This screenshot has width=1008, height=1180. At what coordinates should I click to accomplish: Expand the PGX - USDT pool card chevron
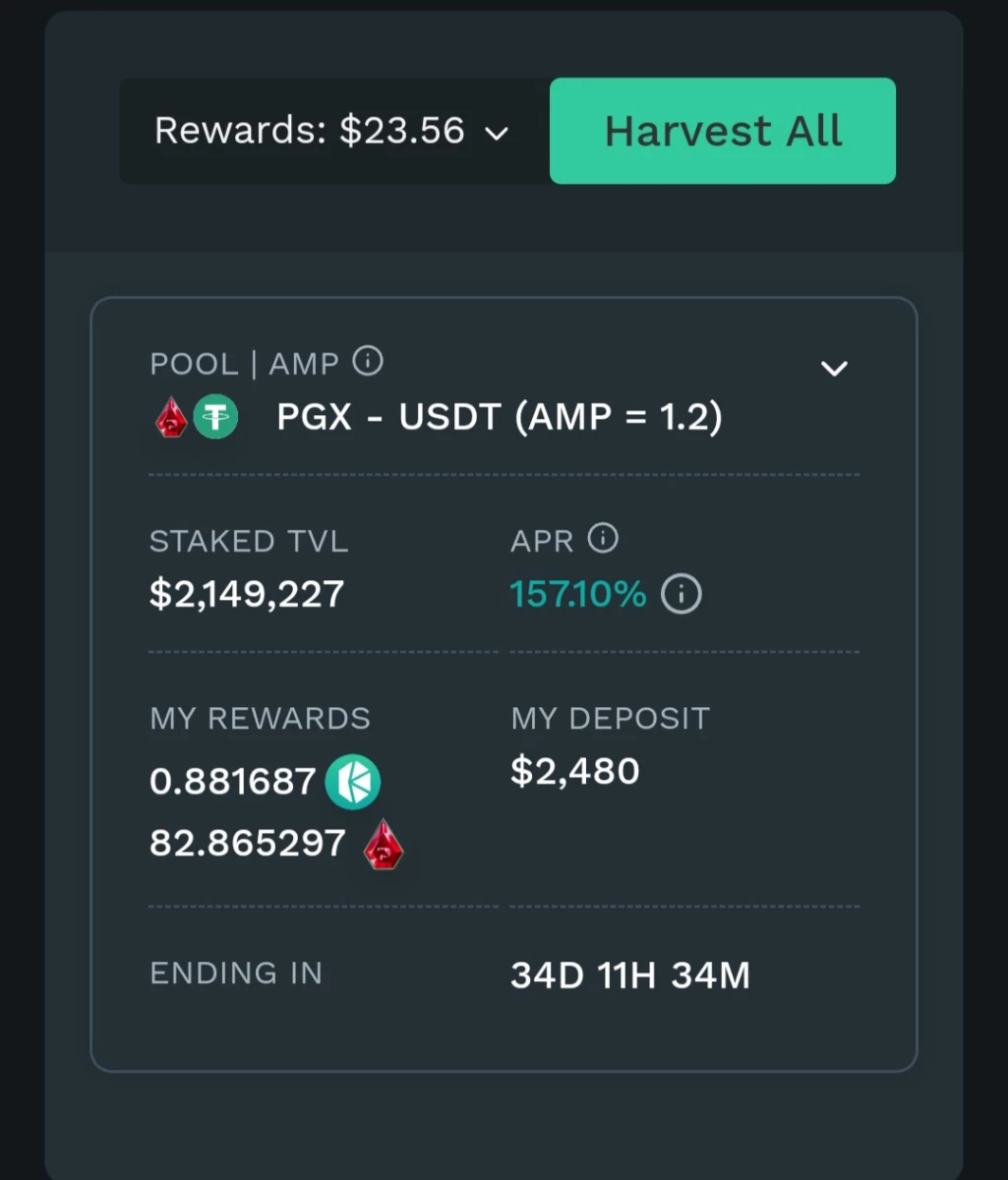834,369
